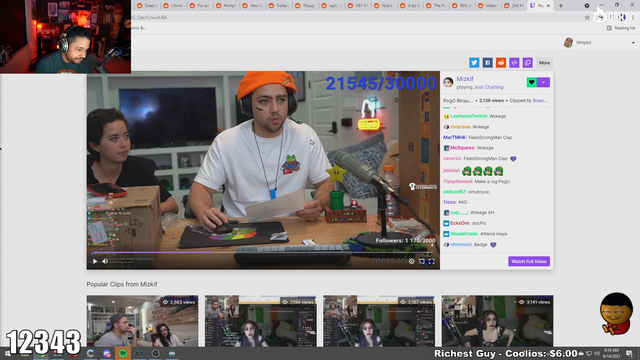Share clip on Facebook icon
The height and width of the screenshot is (360, 640).
[487, 62]
